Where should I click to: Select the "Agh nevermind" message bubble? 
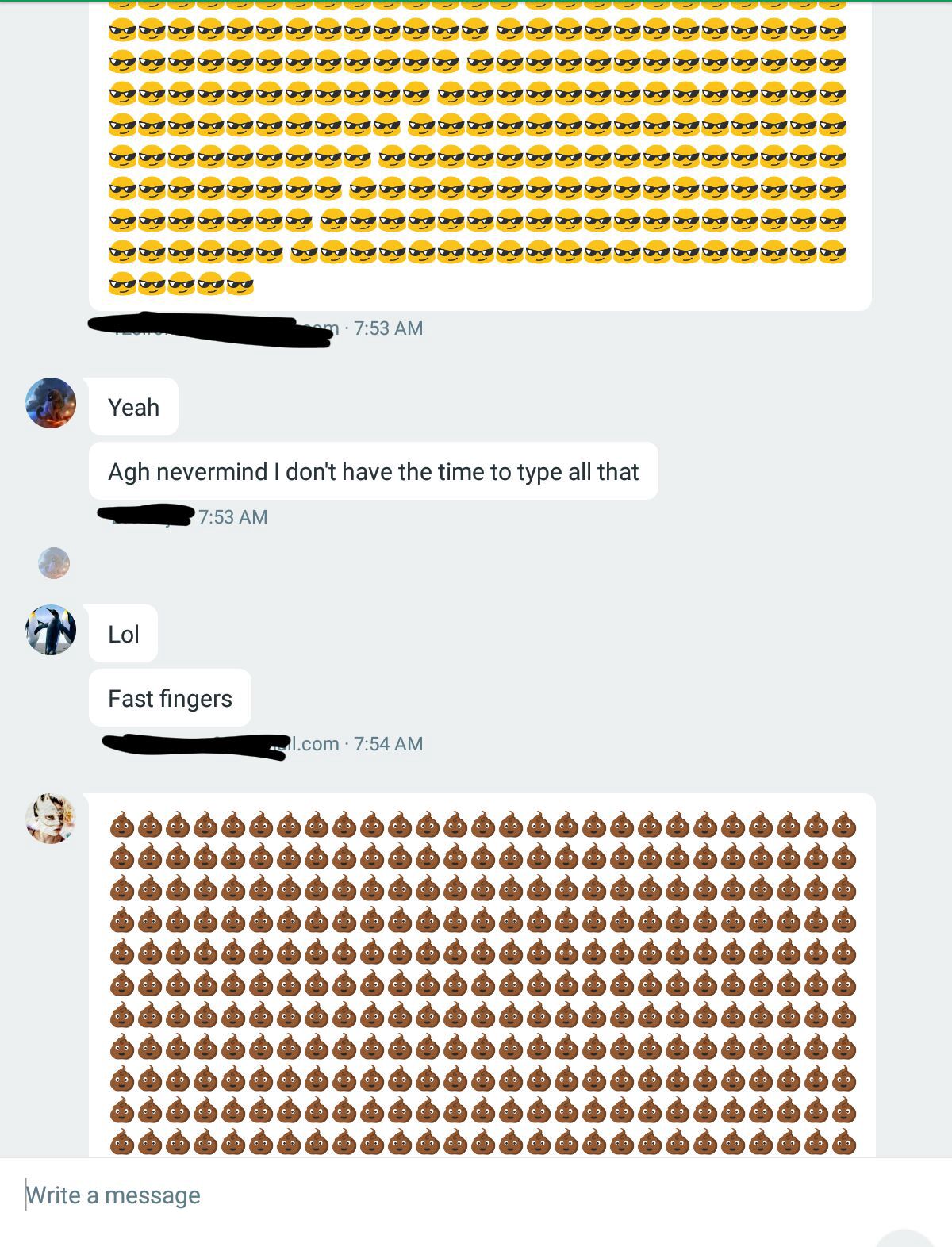374,471
